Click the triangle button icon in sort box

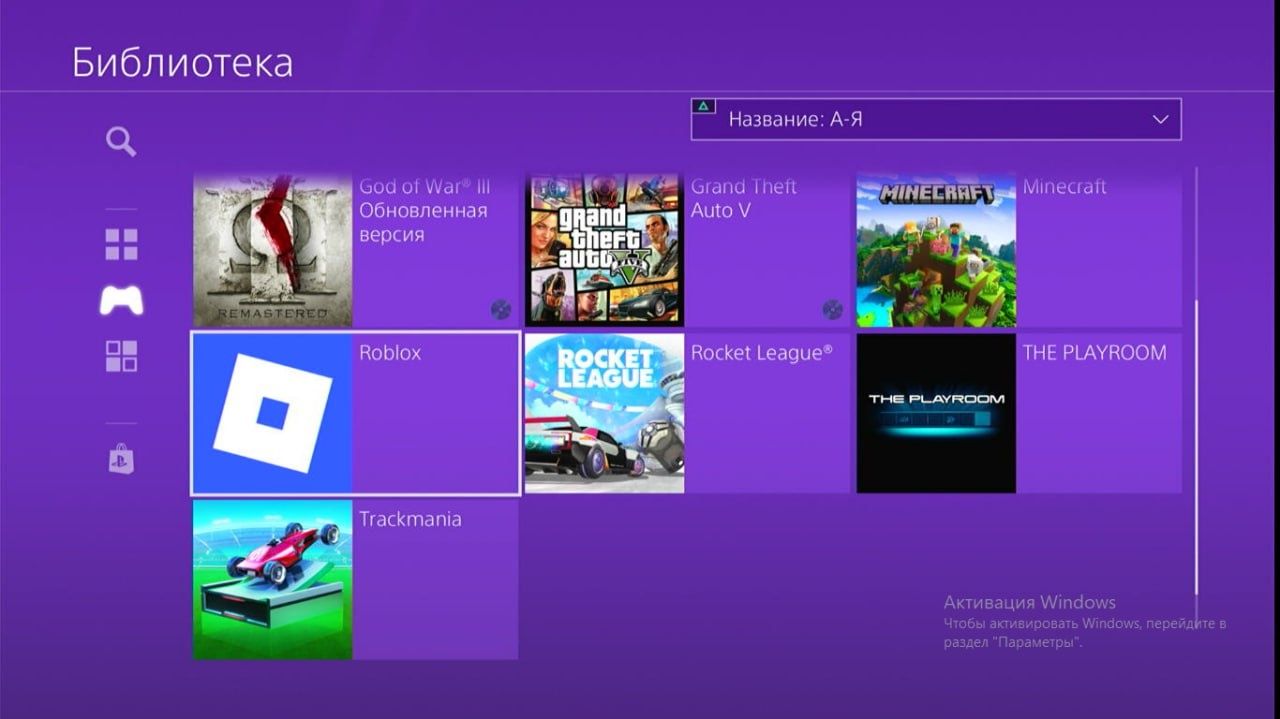coord(705,105)
